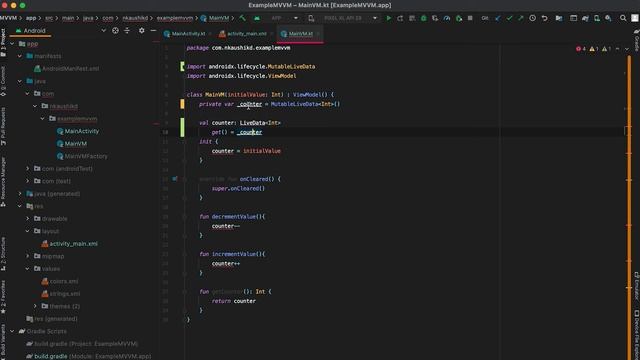Click the Git update project blue arrow

click(x=498, y=18)
